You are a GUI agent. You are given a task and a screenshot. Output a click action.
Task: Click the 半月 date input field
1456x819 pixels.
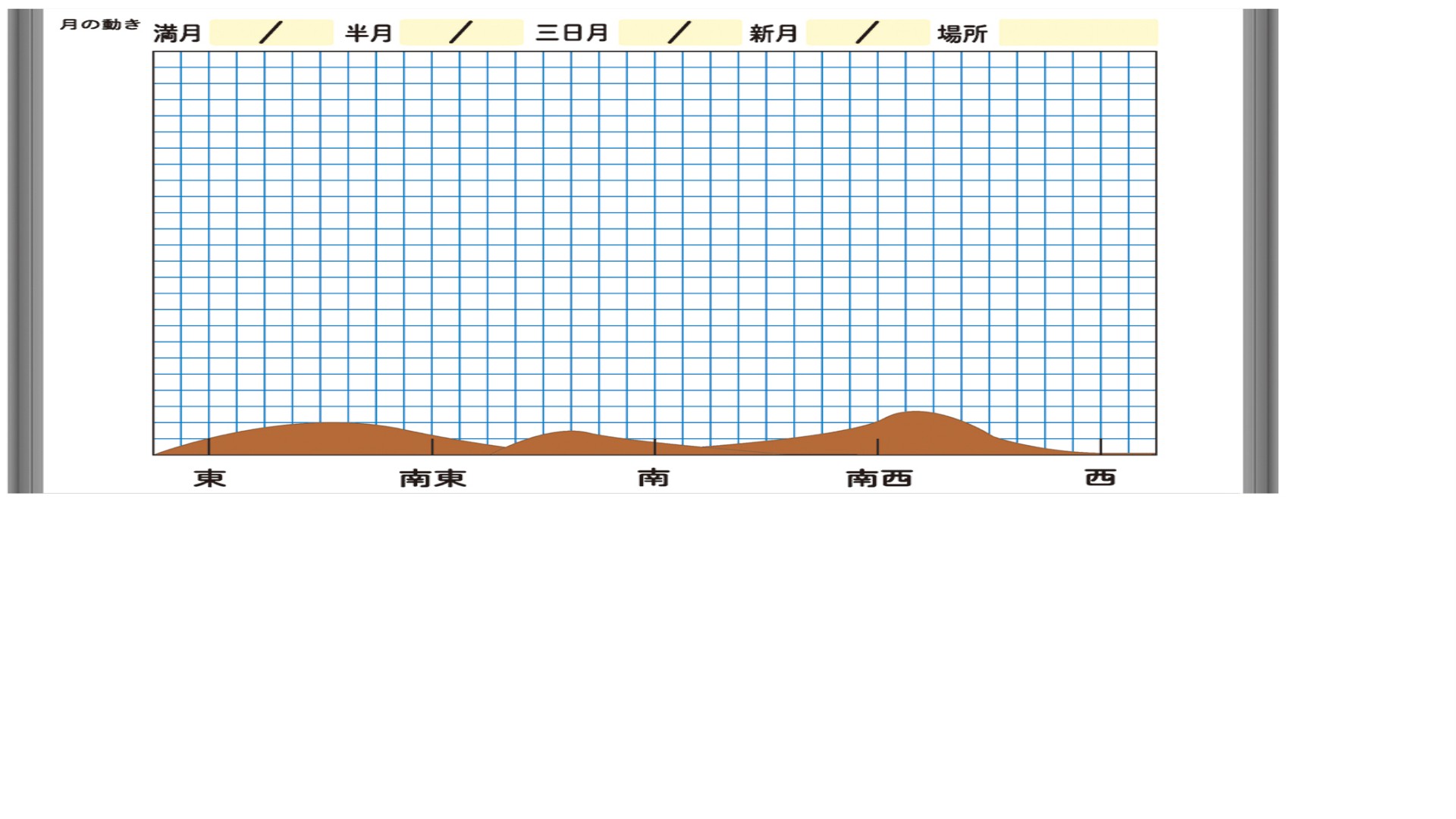[461, 33]
